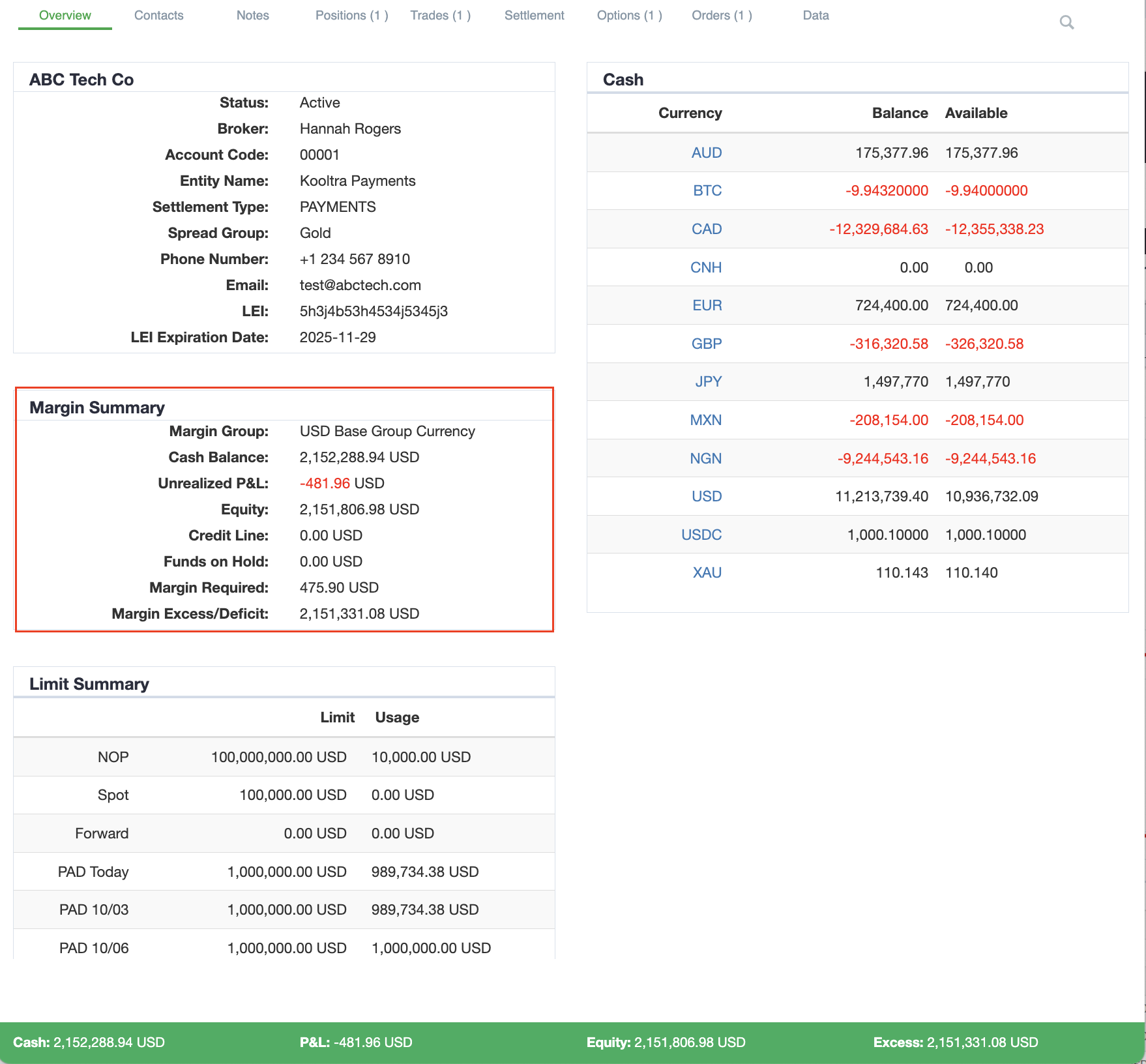Click the USD currency link
1146x1064 pixels.
point(706,496)
